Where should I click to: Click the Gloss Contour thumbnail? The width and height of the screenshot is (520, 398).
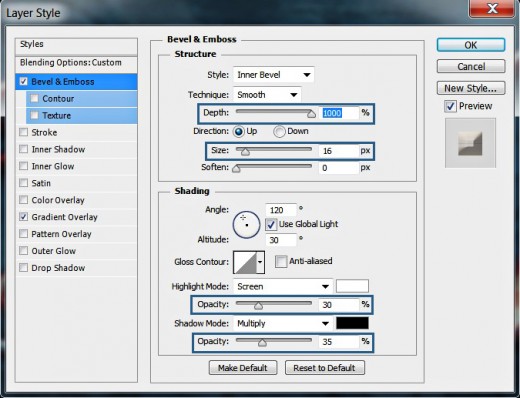tap(245, 262)
